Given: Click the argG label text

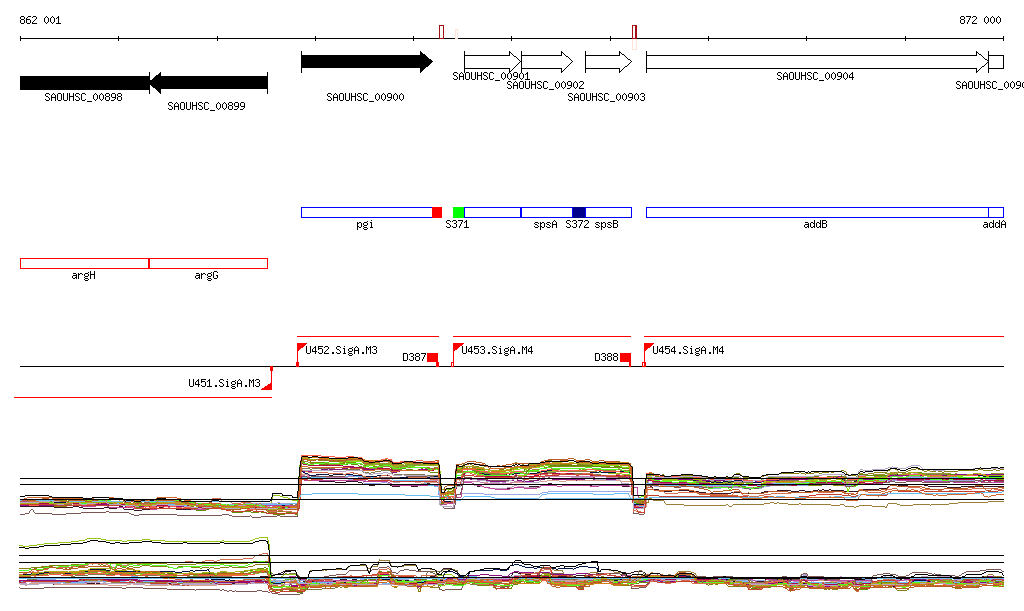Looking at the screenshot, I should click(206, 275).
